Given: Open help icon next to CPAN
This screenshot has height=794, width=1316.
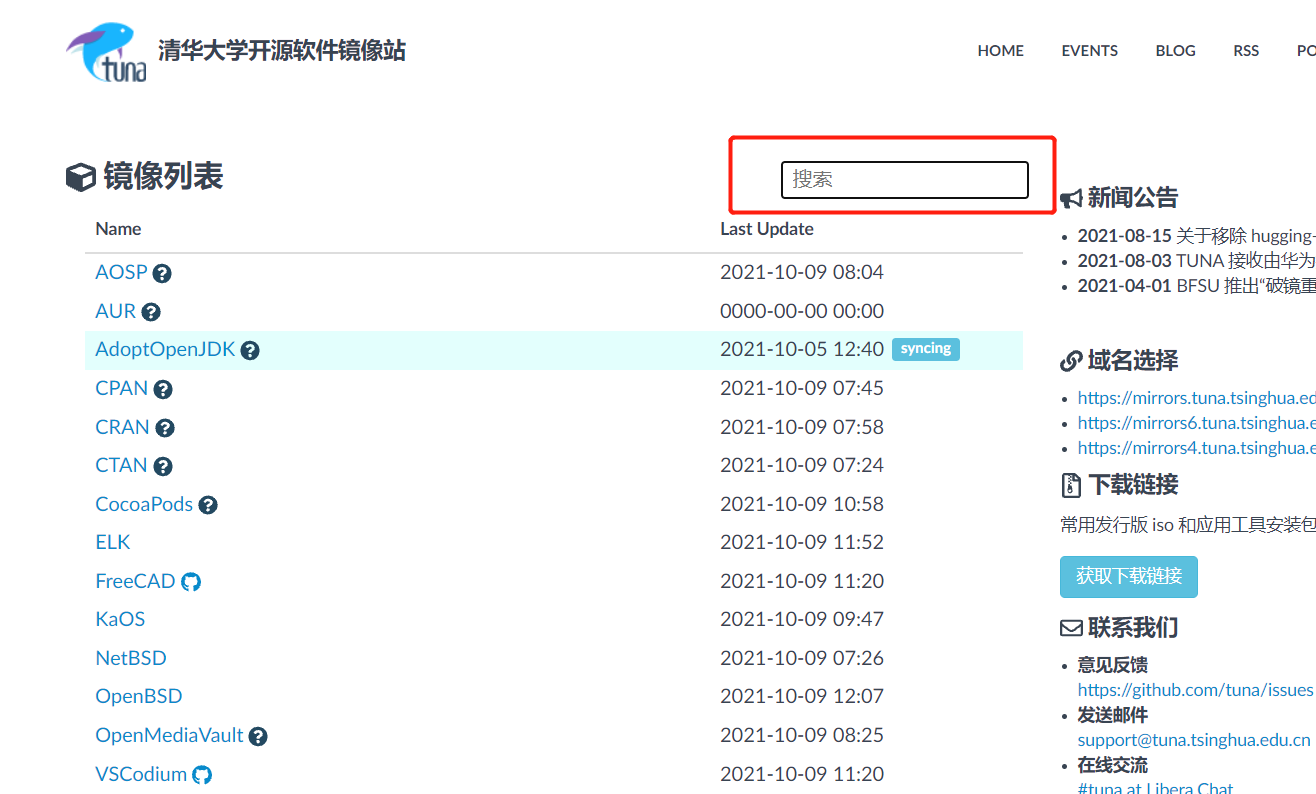Looking at the screenshot, I should point(163,389).
